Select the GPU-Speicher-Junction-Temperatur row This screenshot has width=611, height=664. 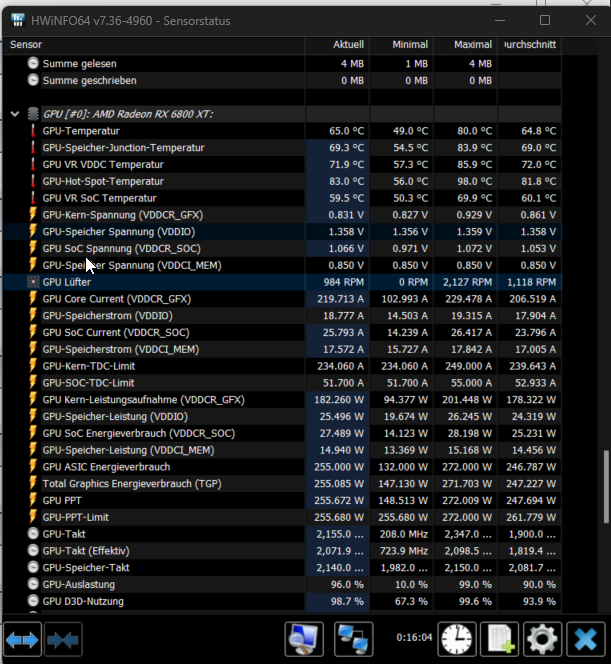click(283, 148)
